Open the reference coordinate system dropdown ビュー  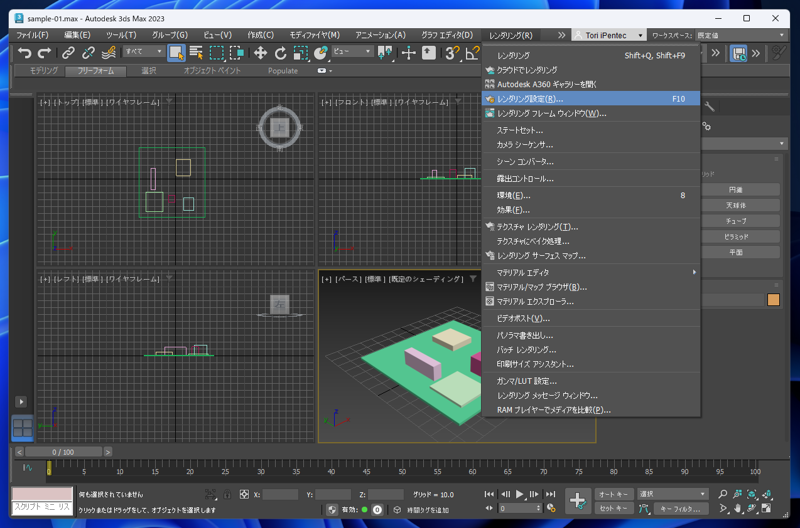352,52
